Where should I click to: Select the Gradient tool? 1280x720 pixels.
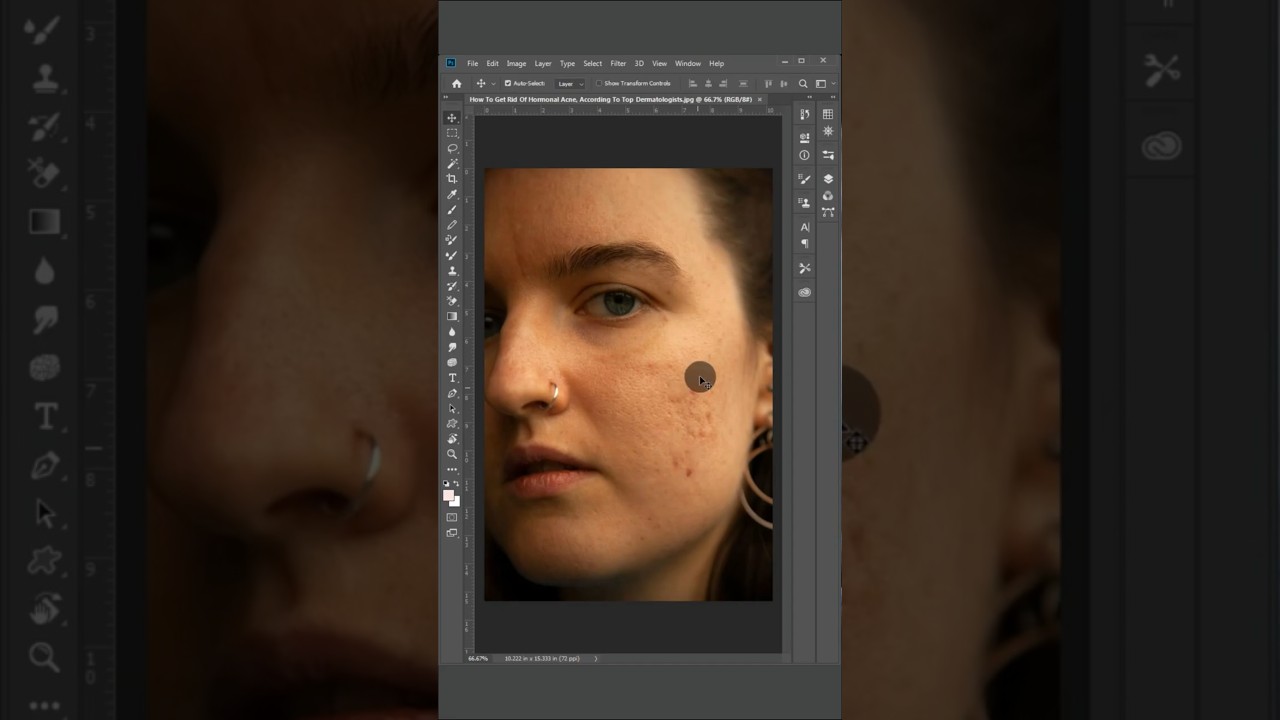(452, 316)
